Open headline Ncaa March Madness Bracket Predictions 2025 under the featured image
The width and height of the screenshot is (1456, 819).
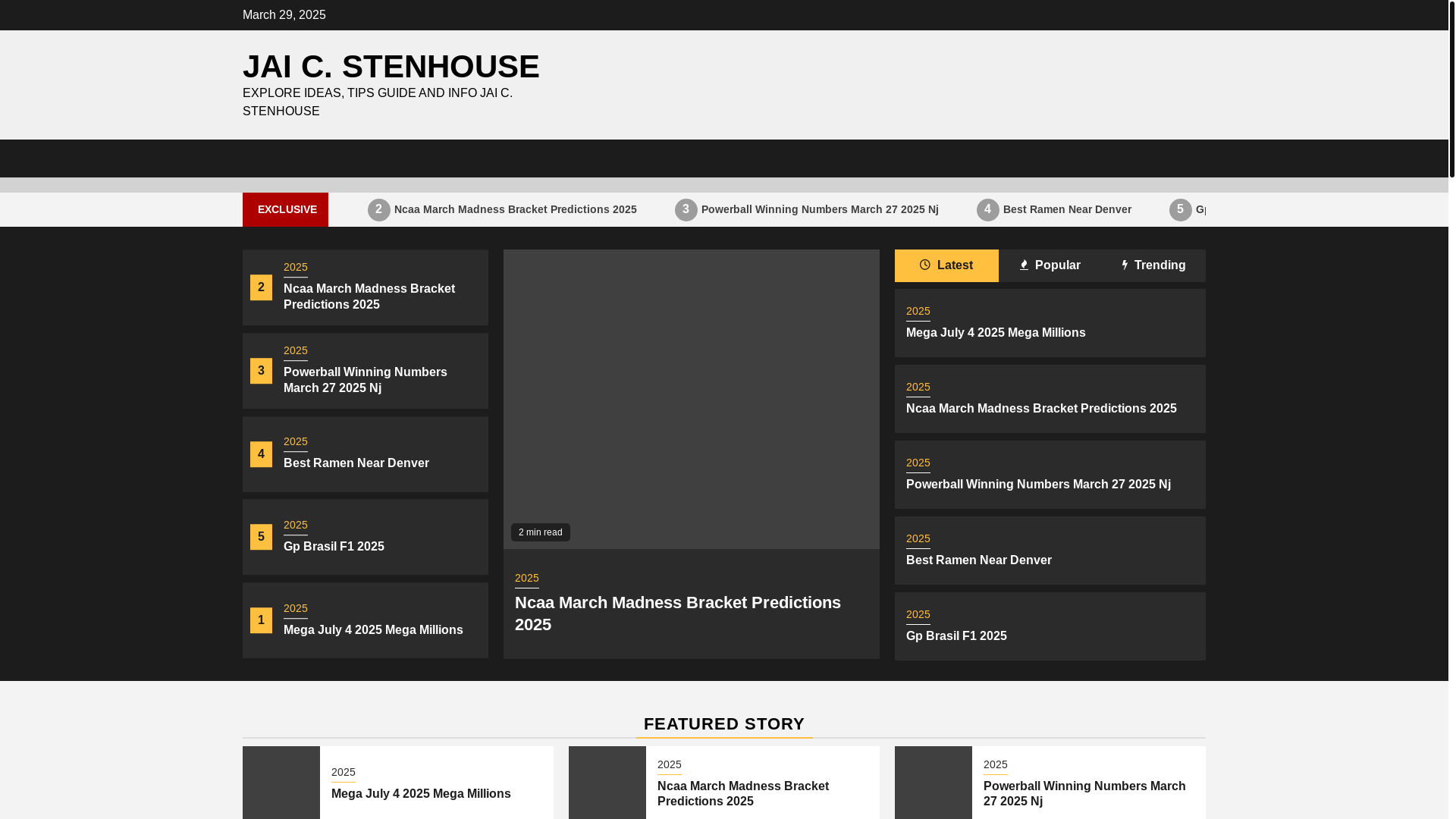[x=678, y=613]
